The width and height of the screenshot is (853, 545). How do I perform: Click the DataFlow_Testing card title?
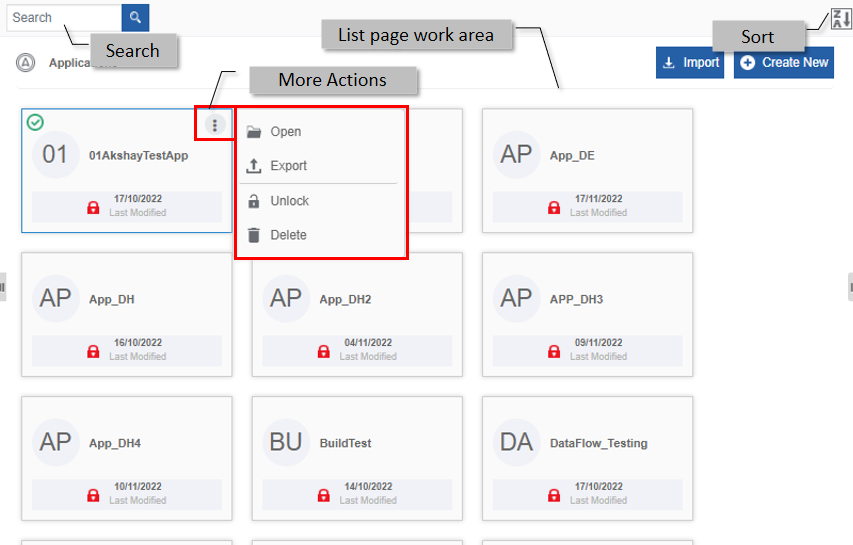point(598,443)
